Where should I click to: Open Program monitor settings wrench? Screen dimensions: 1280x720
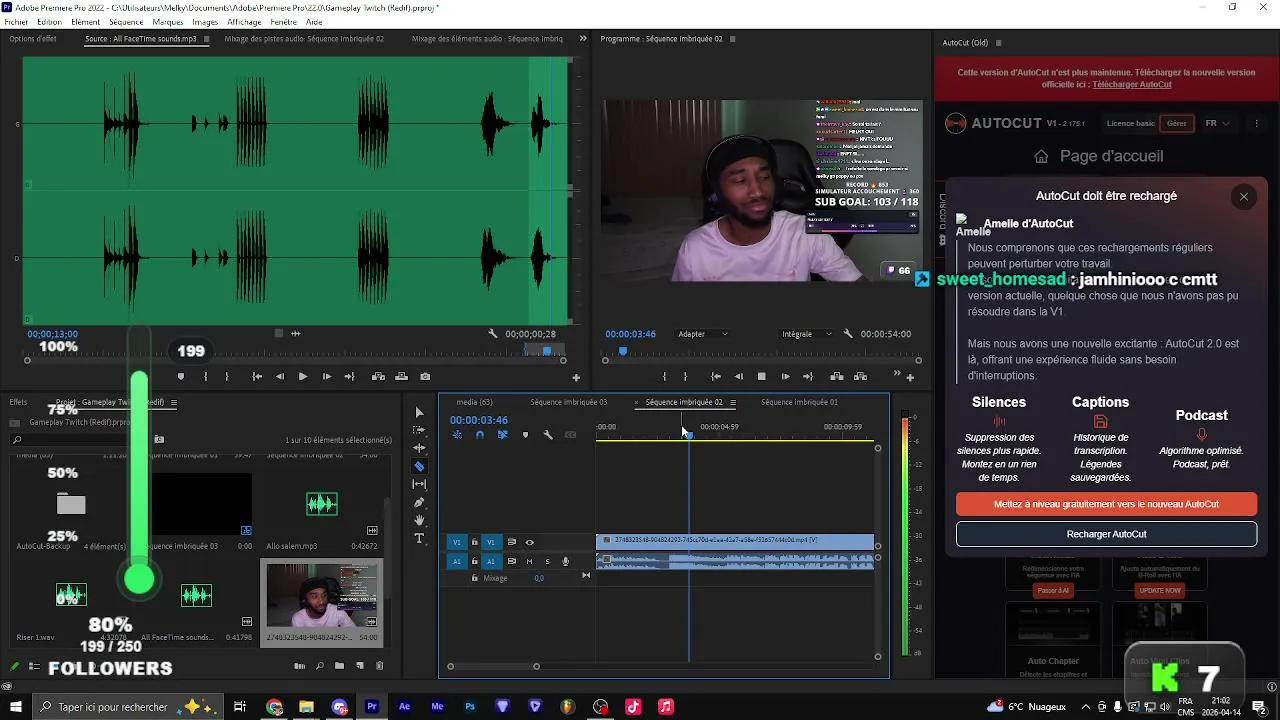[848, 334]
